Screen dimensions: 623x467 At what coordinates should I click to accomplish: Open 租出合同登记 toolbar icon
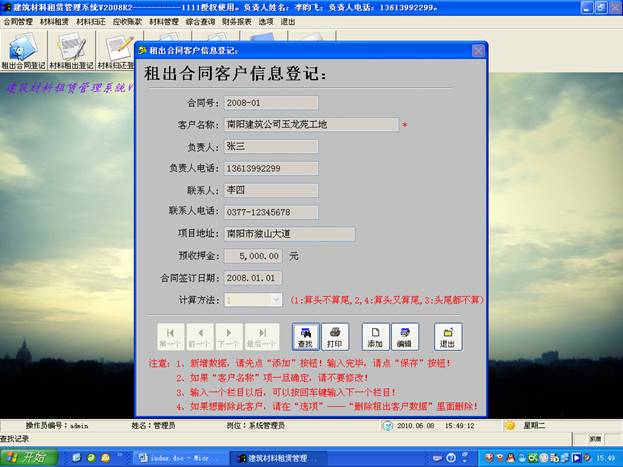(24, 52)
